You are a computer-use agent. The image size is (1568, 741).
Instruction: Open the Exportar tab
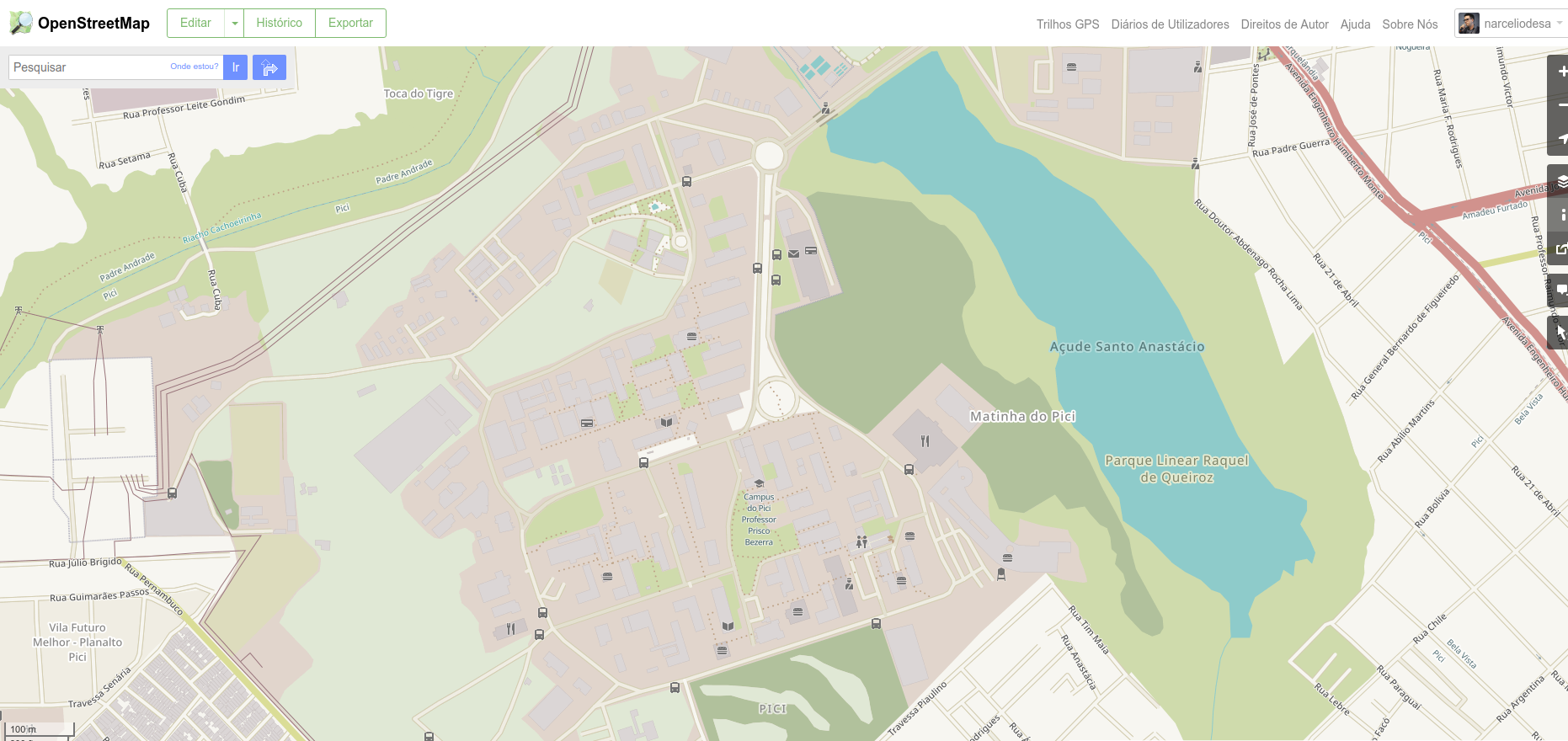point(350,24)
